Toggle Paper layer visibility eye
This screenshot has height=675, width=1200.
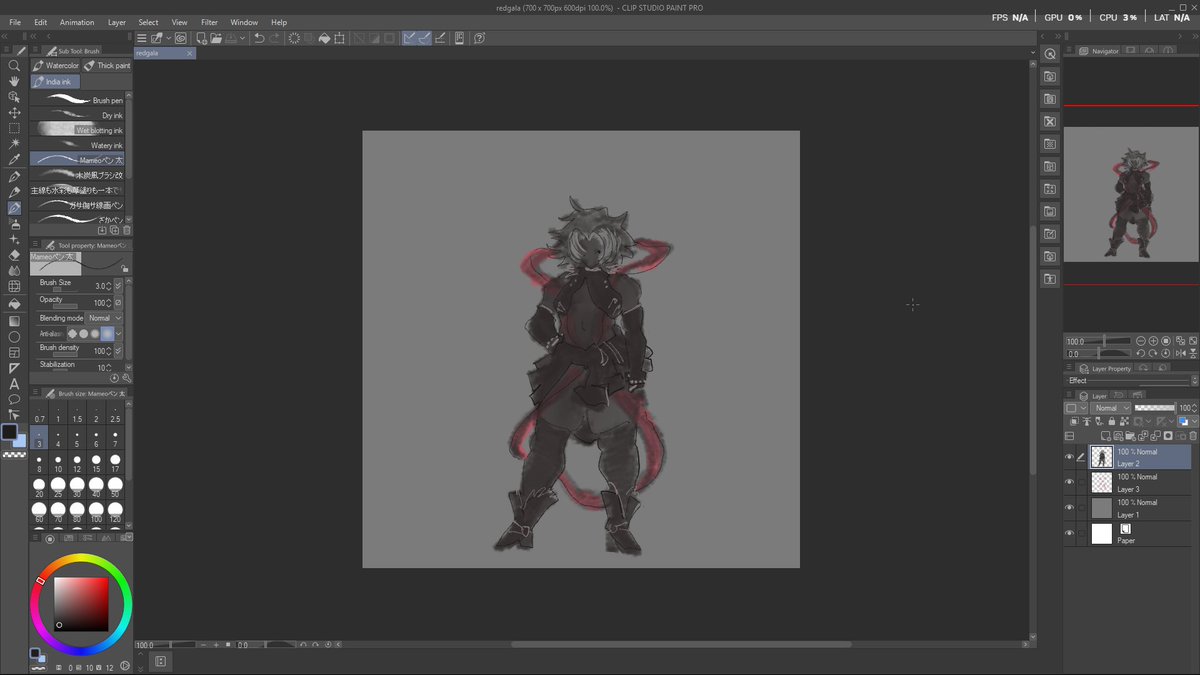click(1069, 533)
